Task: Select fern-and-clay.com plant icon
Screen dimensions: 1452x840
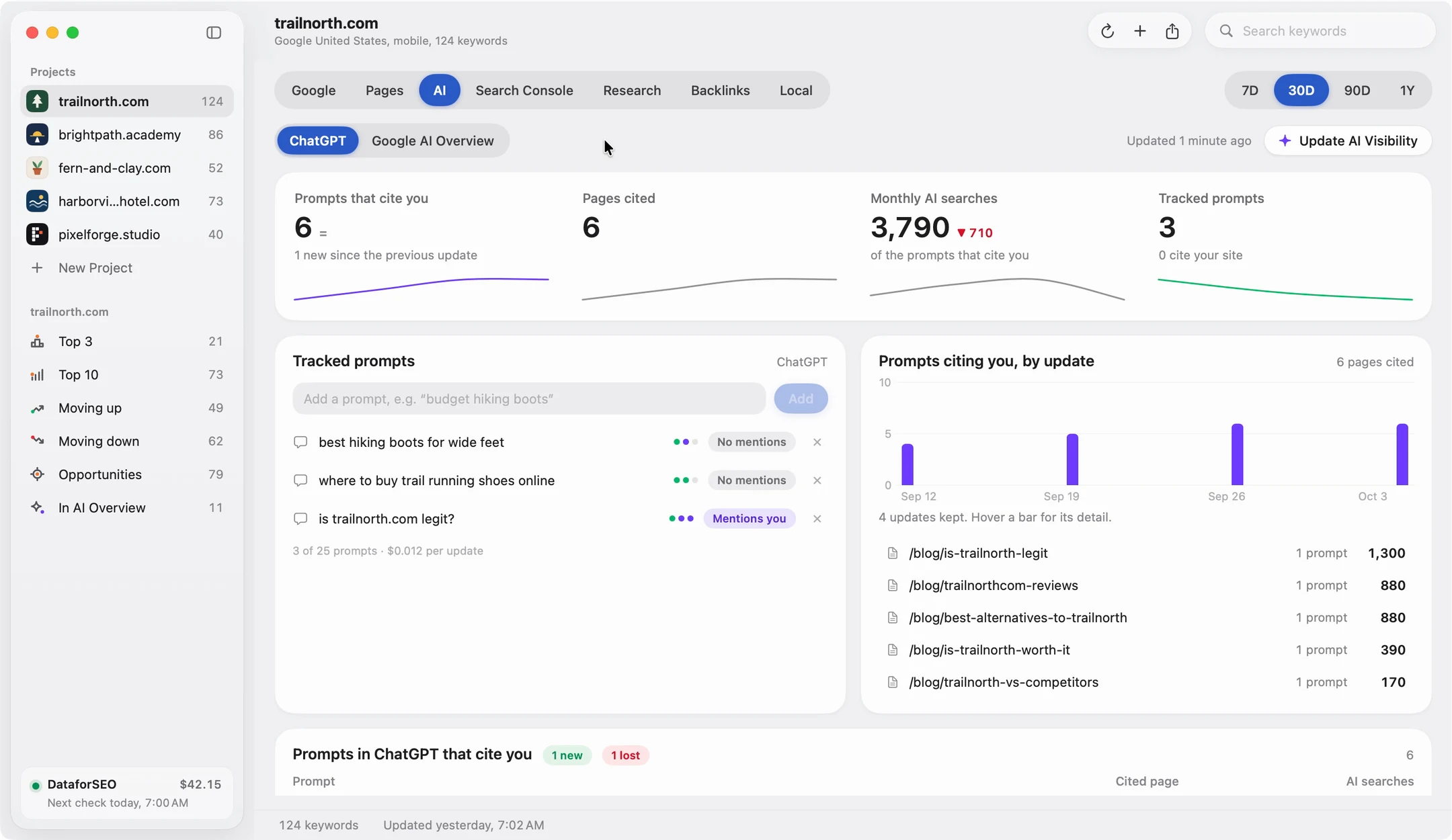Action: pos(37,168)
